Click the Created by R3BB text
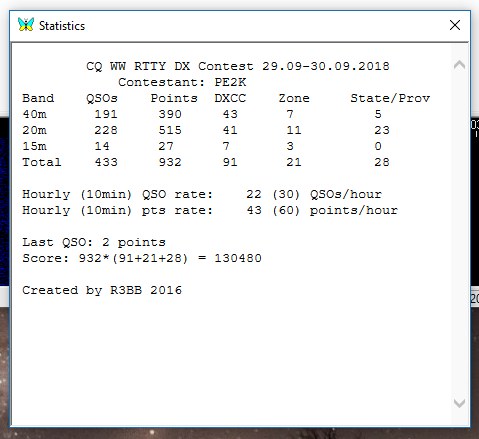The height and width of the screenshot is (439, 479). [x=102, y=290]
